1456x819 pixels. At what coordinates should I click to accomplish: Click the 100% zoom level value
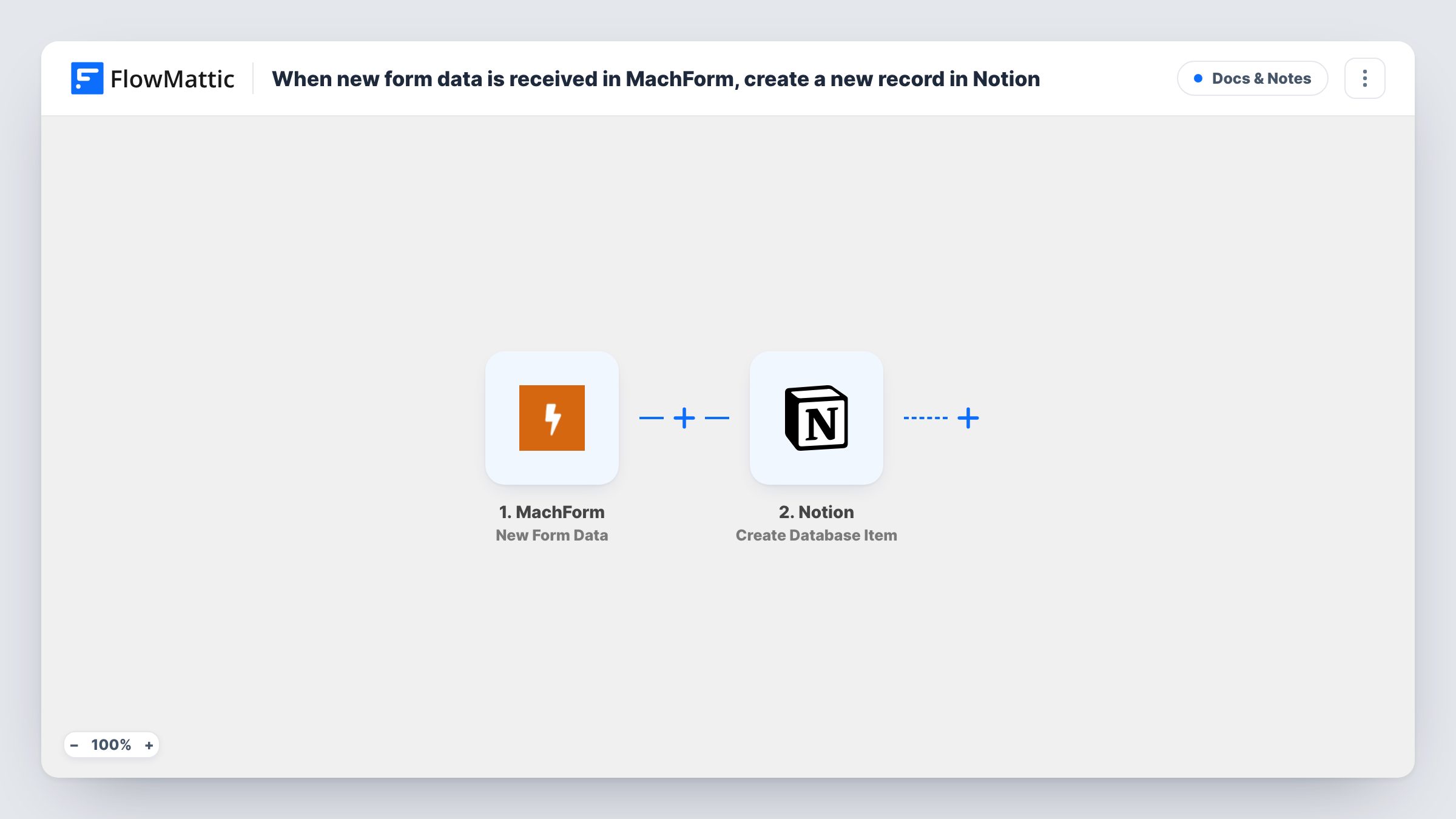[111, 745]
